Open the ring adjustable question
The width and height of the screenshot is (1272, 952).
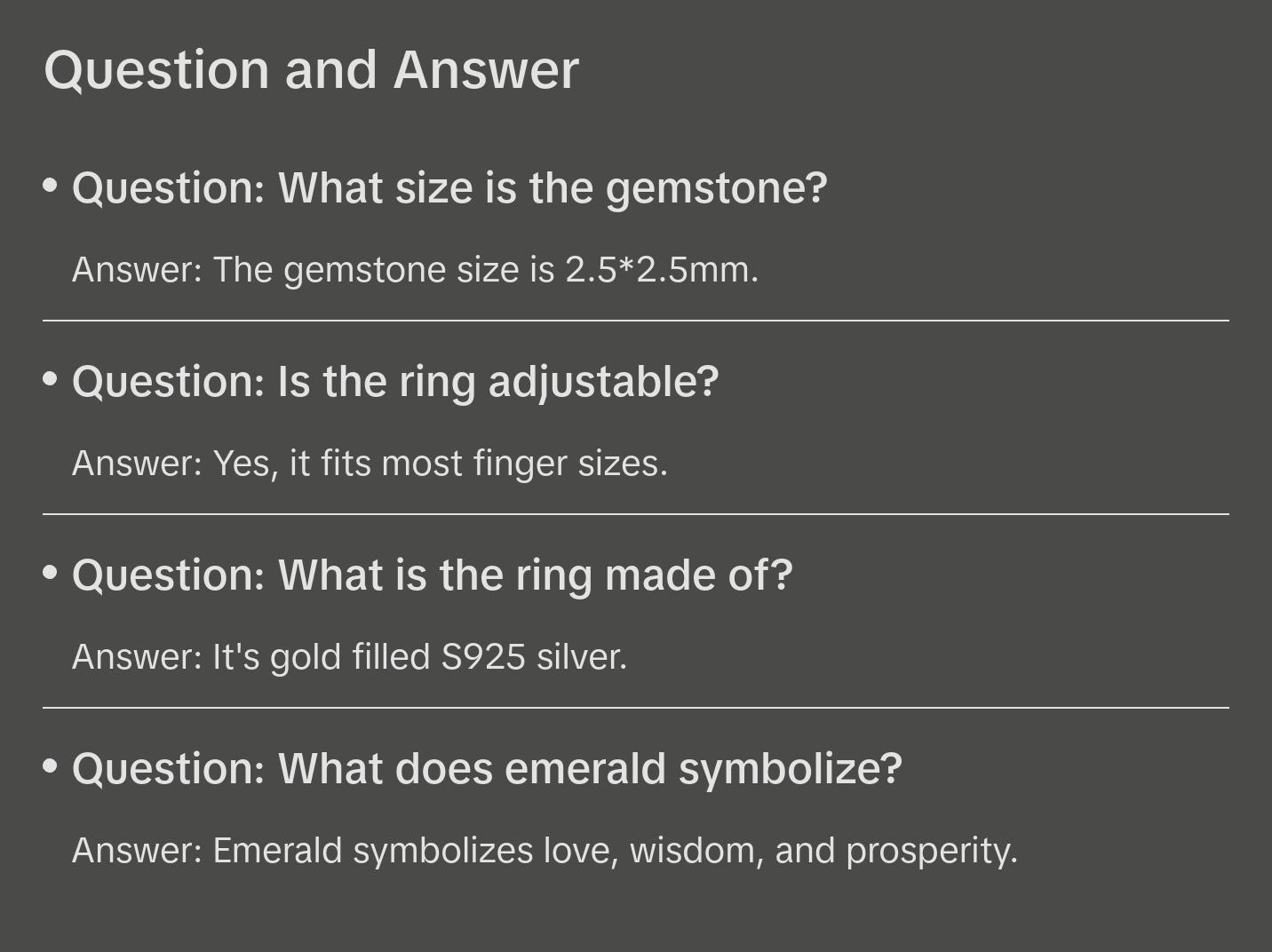[x=395, y=382]
